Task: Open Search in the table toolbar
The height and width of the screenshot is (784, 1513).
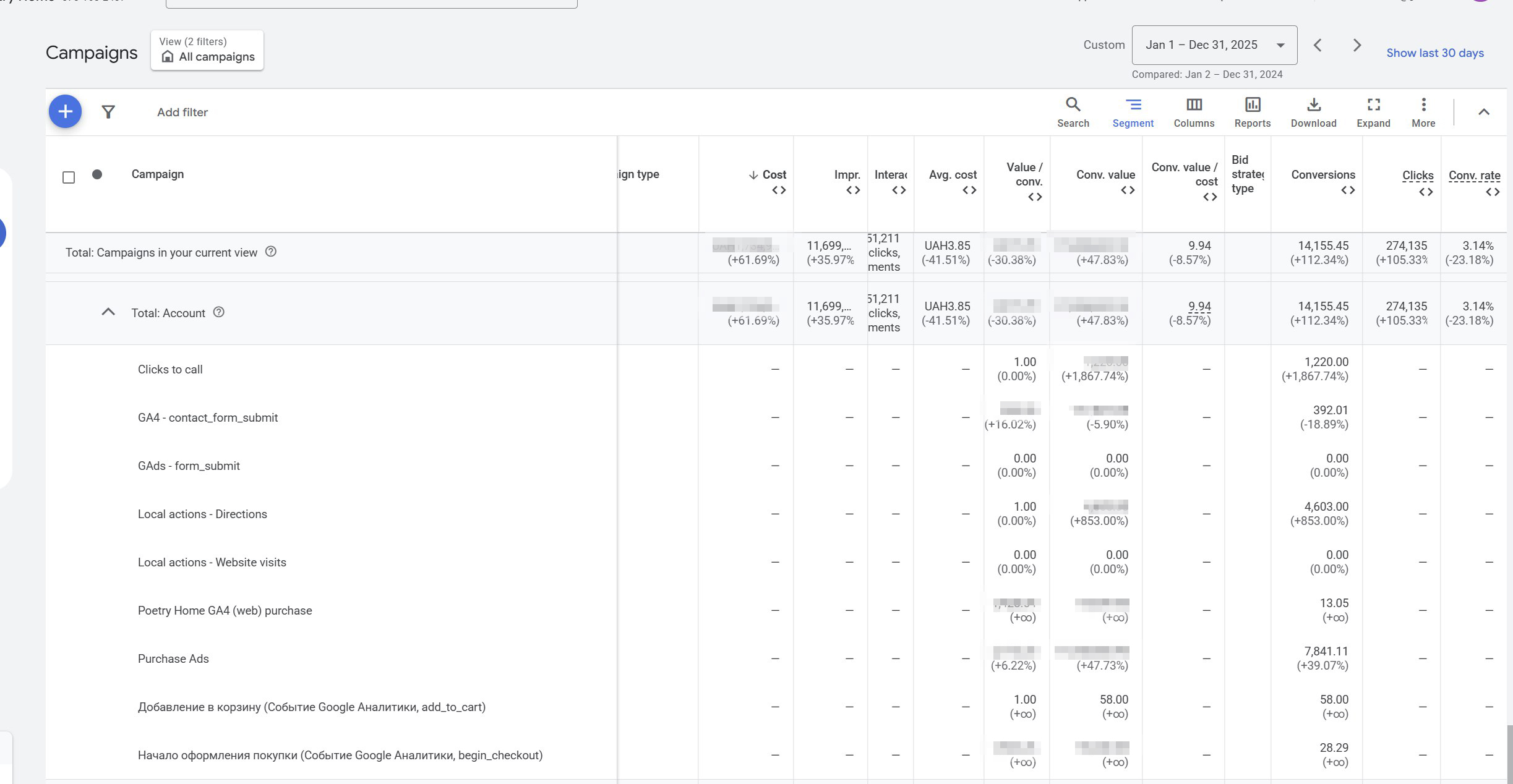Action: pyautogui.click(x=1073, y=112)
